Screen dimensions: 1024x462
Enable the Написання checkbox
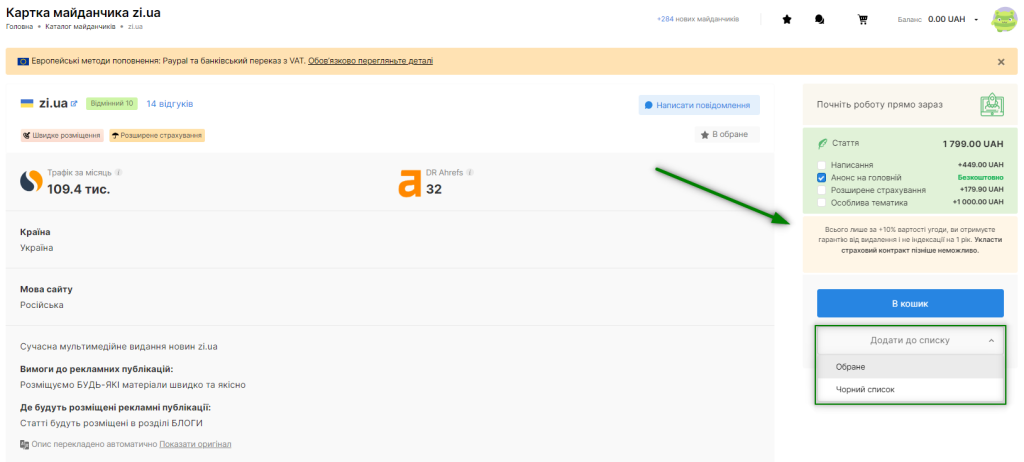821,164
